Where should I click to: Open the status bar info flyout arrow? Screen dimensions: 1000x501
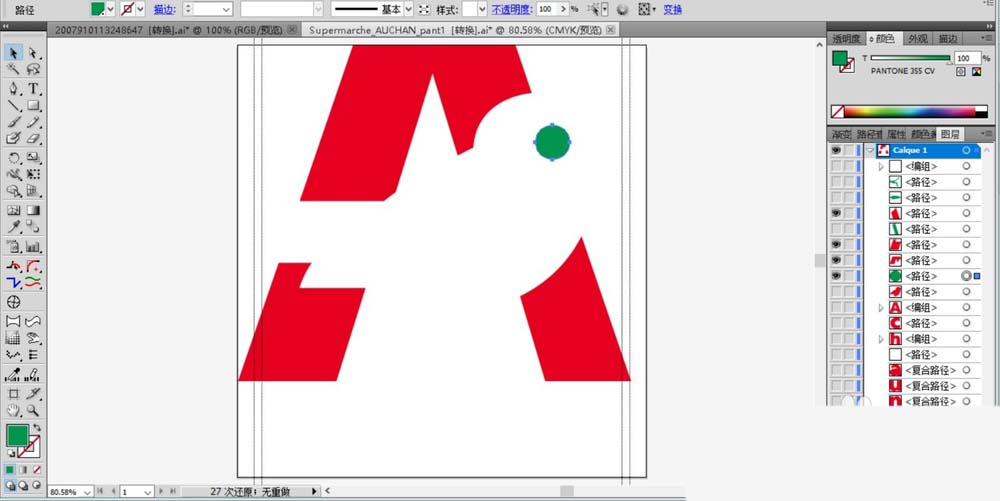[x=314, y=491]
